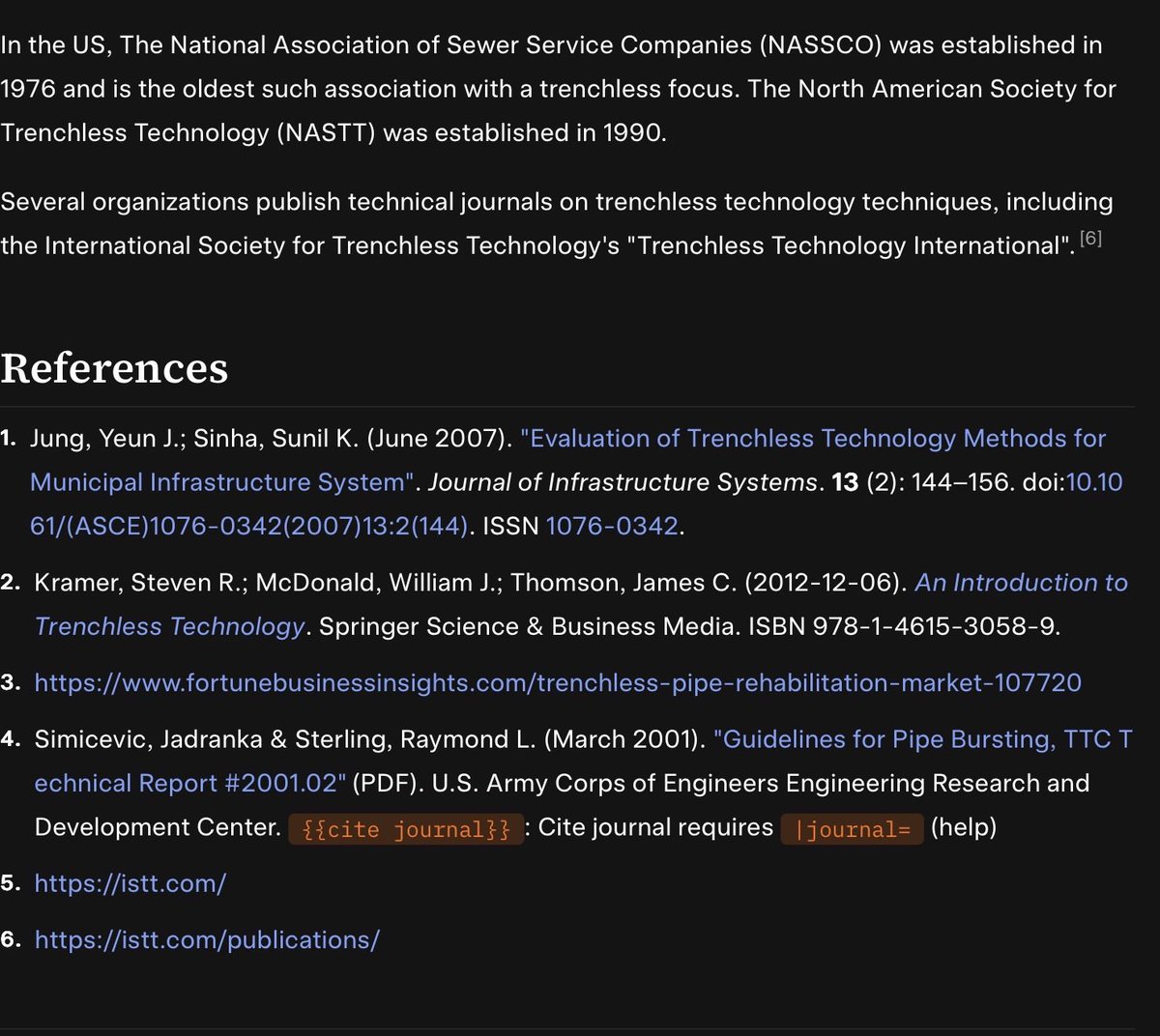
Task: Jump to footnote [6] superscript
Action: coord(1090,238)
